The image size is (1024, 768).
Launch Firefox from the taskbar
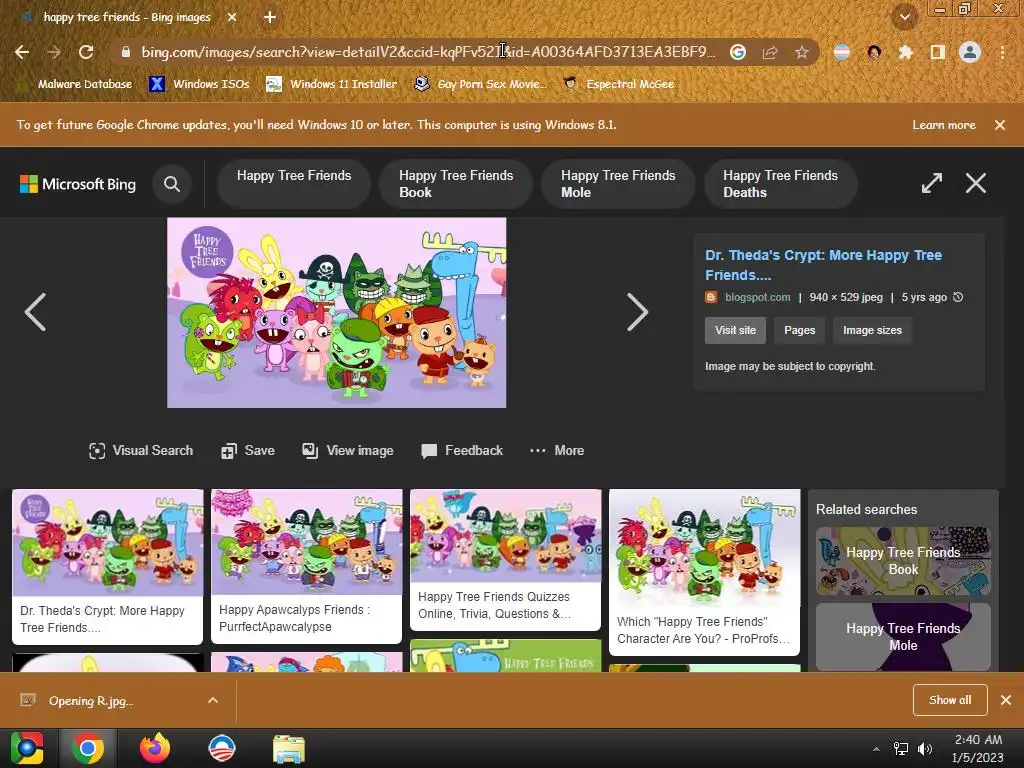pyautogui.click(x=155, y=748)
